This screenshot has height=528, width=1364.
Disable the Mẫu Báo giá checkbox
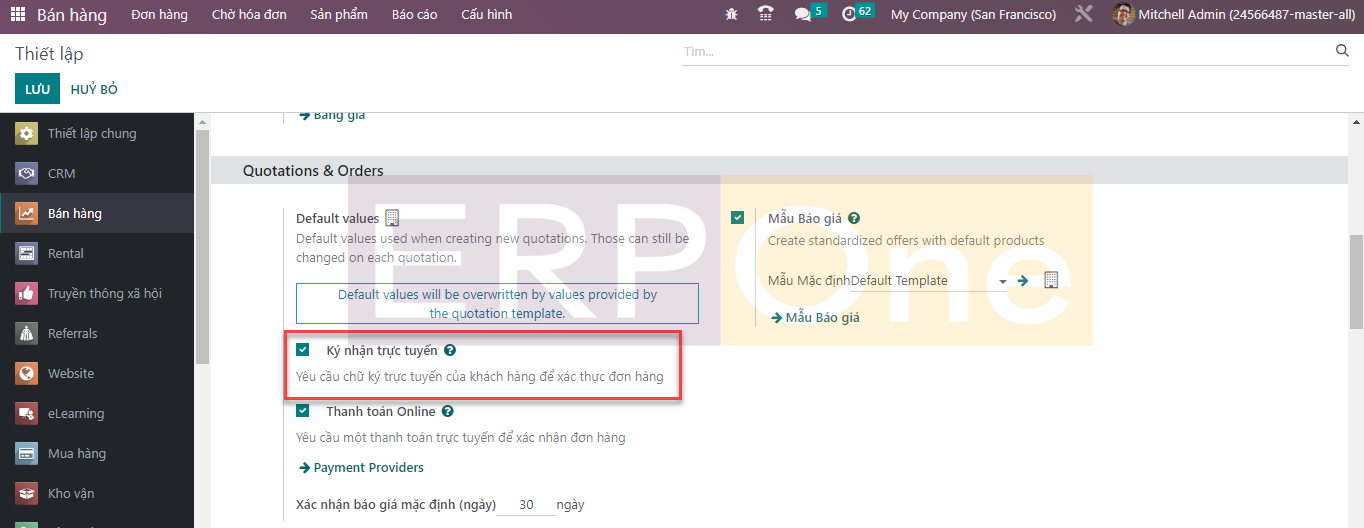pyautogui.click(x=738, y=218)
